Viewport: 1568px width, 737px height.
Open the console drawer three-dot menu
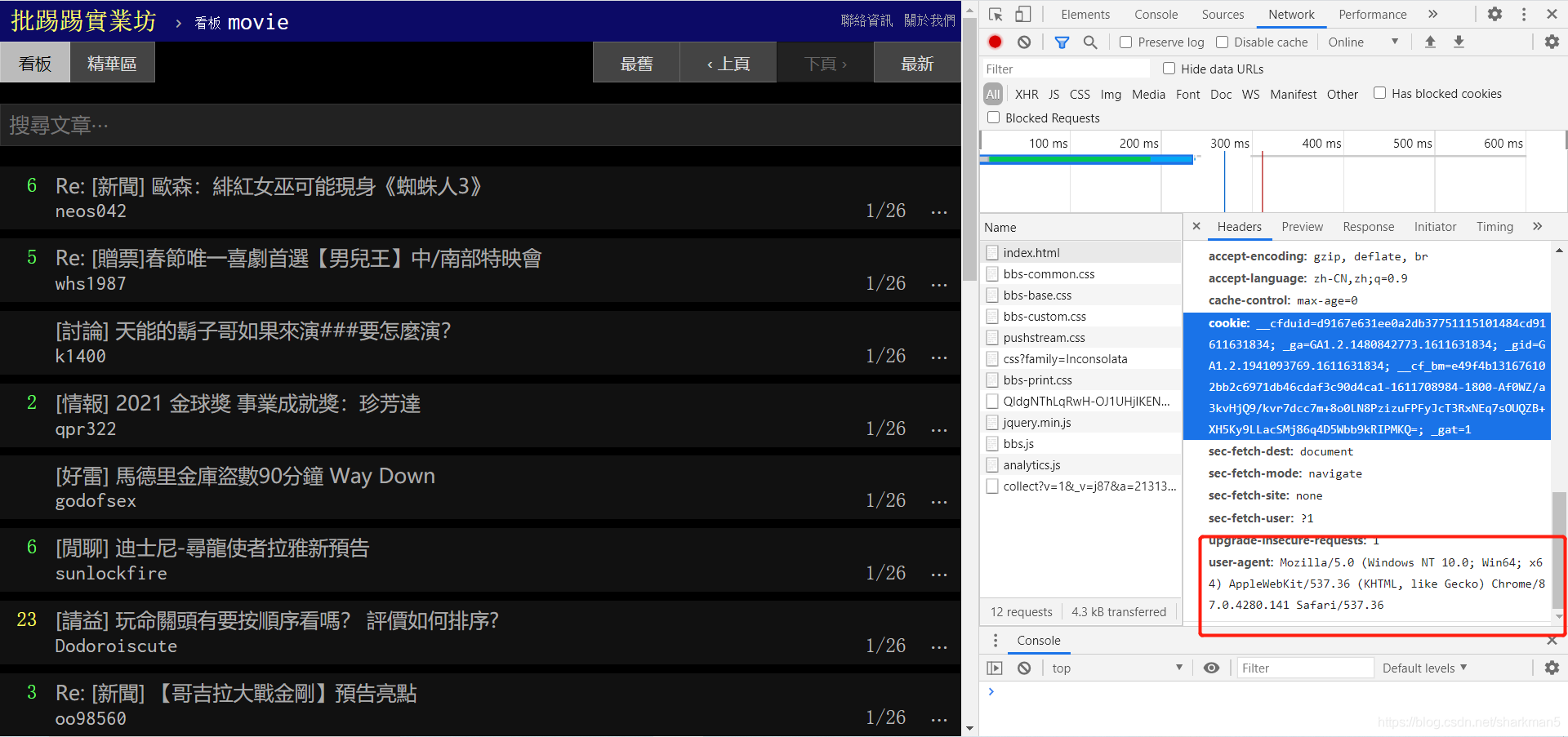tap(995, 641)
